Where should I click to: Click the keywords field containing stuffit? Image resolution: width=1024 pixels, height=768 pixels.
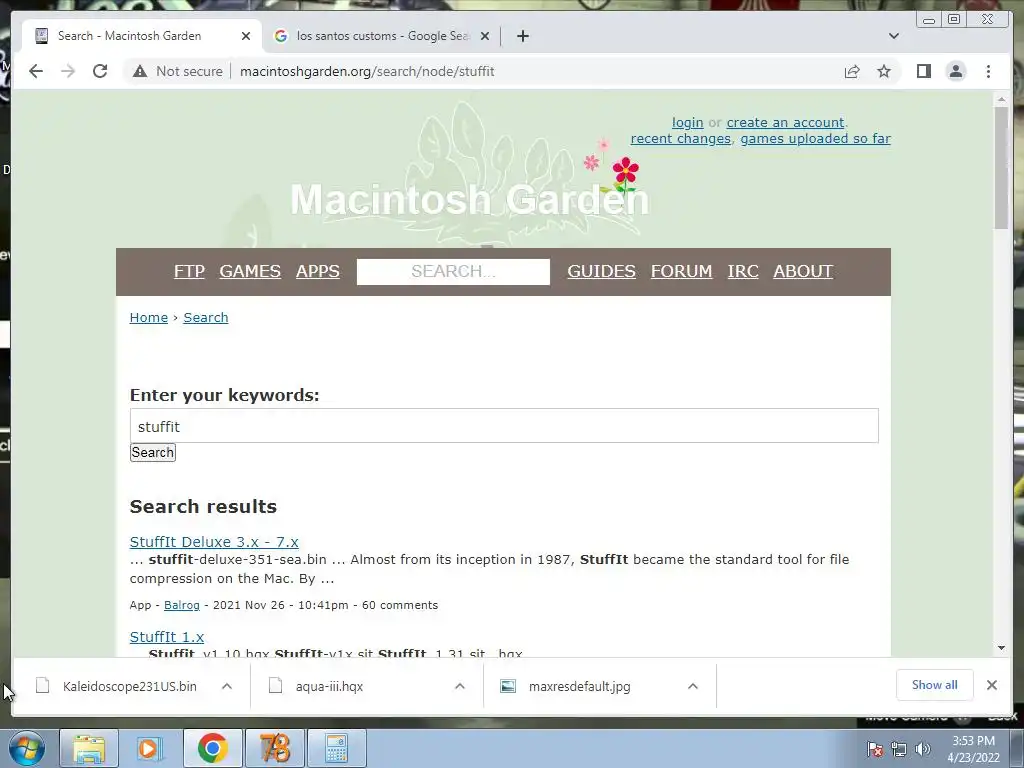[x=504, y=426]
